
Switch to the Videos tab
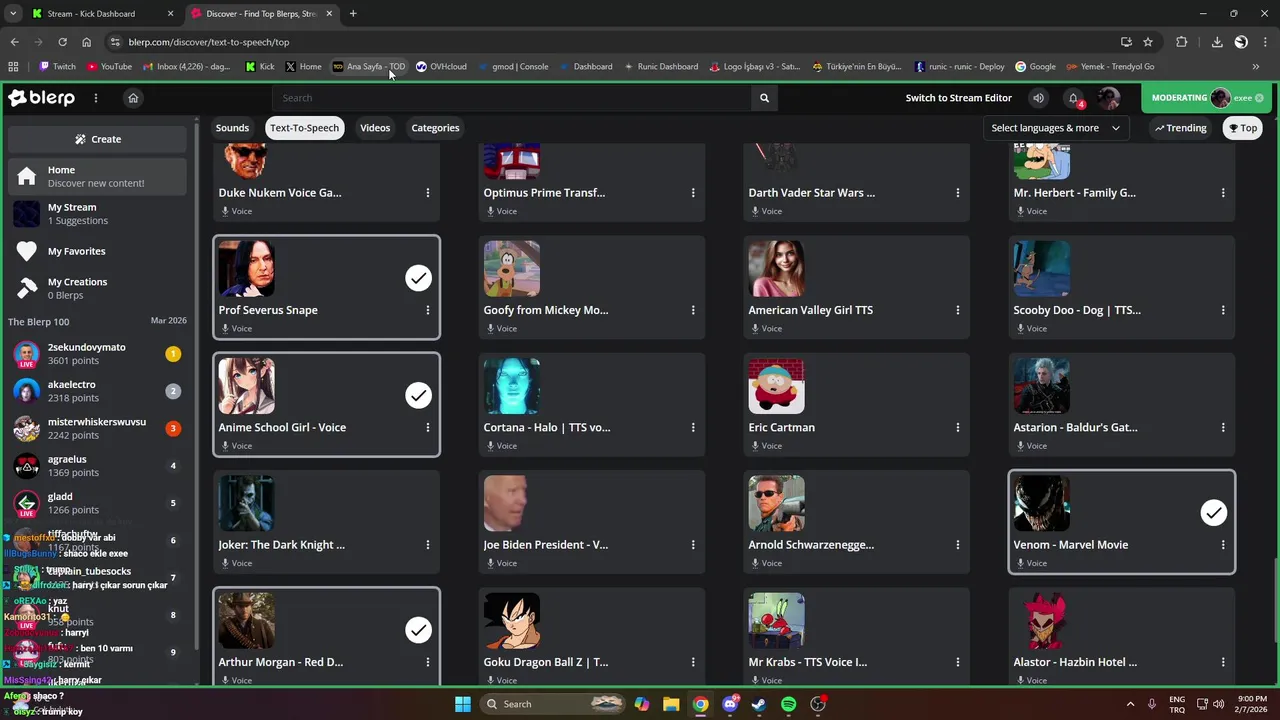point(375,128)
